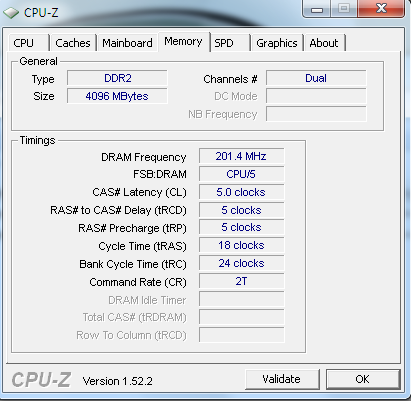Click the CAS# Latency (CL) label
Viewport: 411px width, 401px height.
point(139,193)
